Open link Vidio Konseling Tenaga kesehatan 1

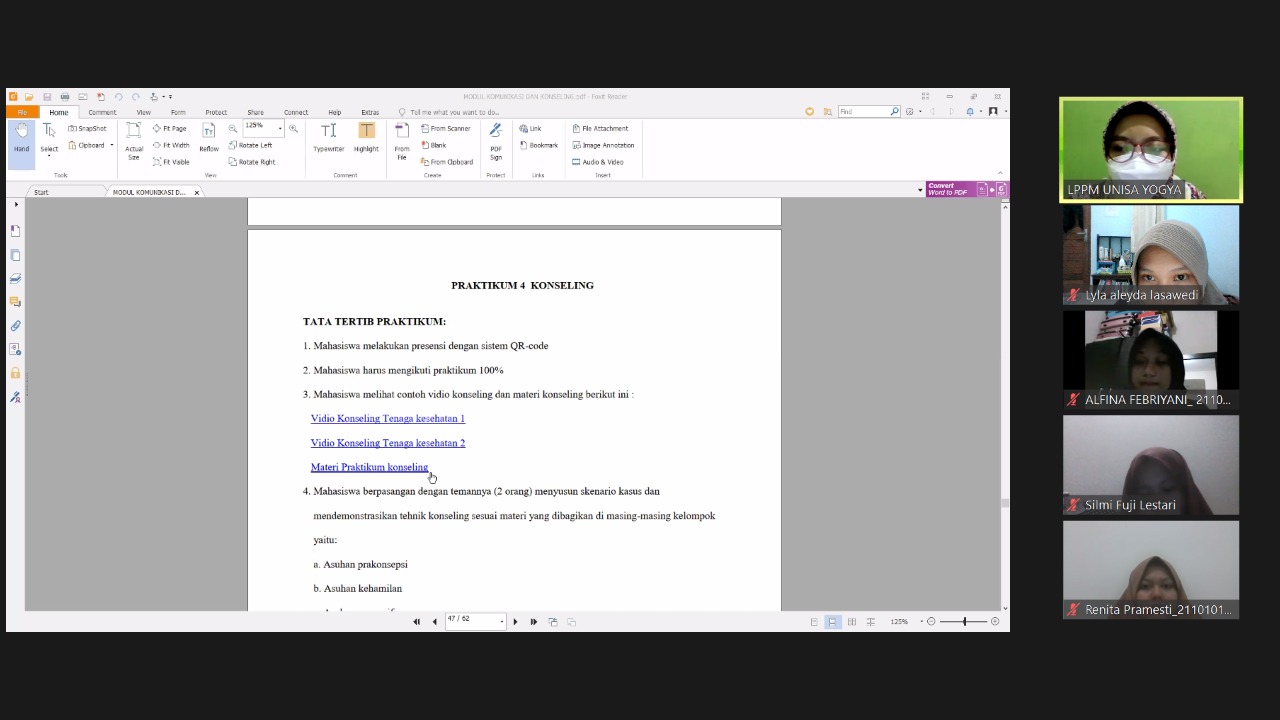(x=388, y=418)
